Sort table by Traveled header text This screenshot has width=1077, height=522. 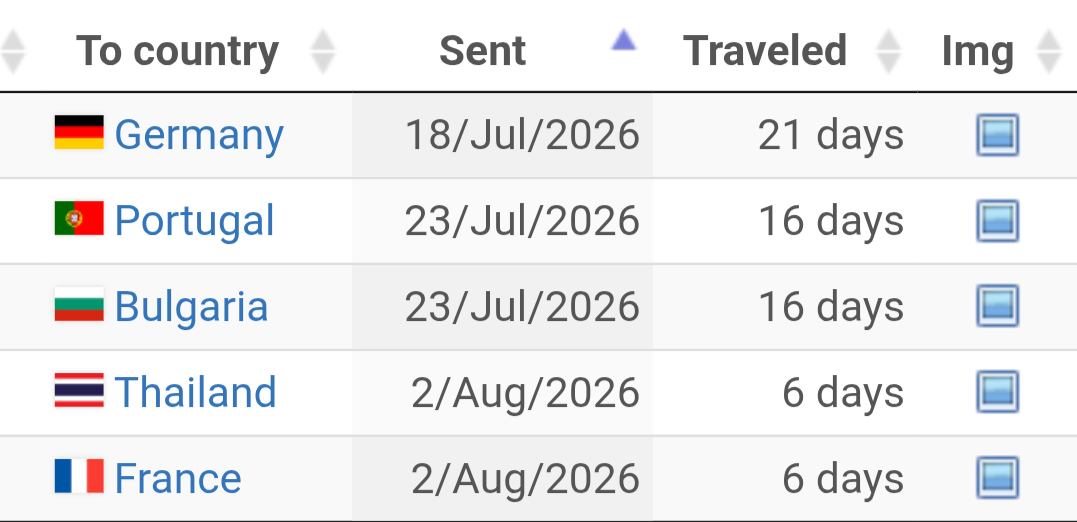click(x=764, y=50)
